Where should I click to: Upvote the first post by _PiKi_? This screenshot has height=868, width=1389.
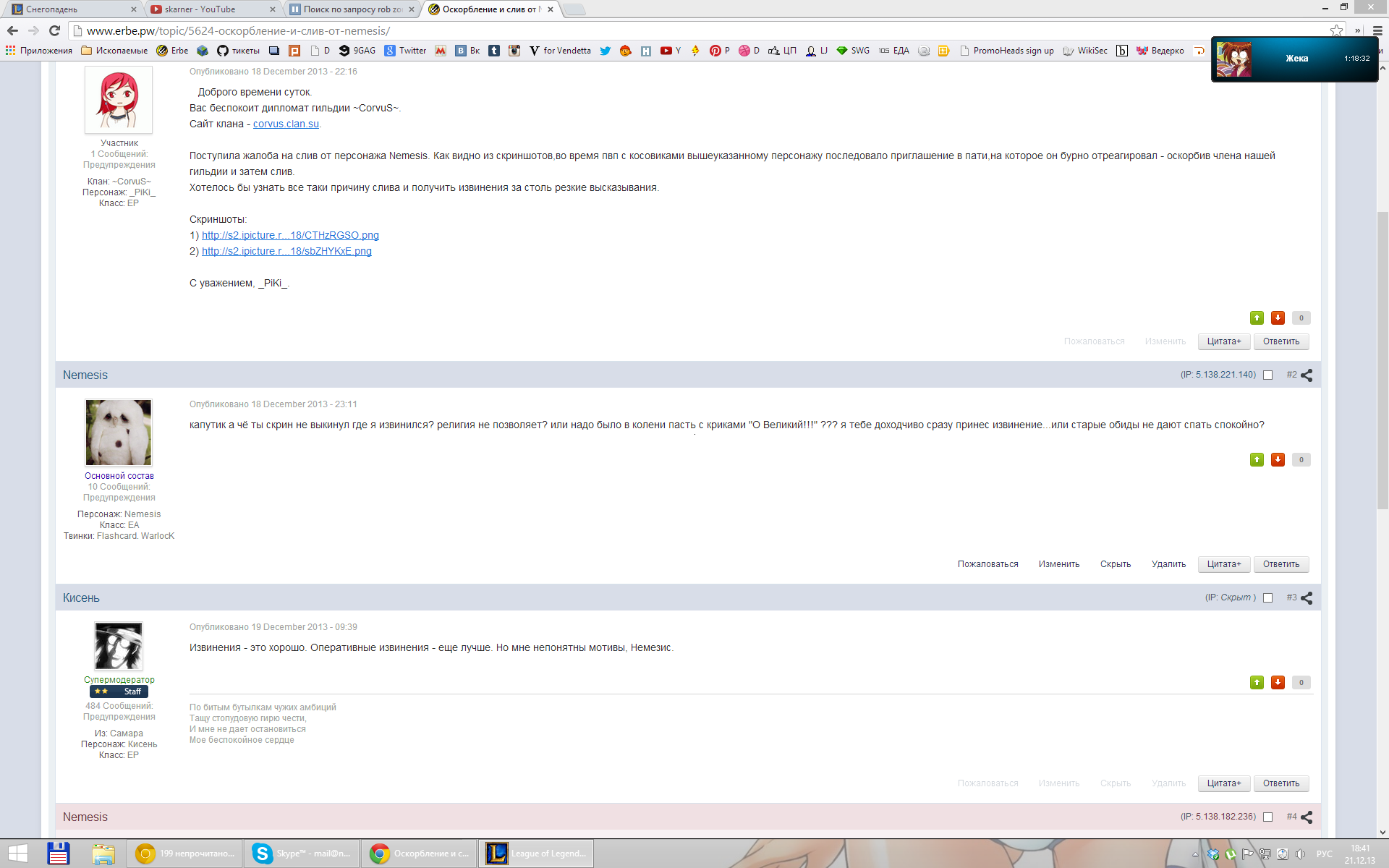[1257, 318]
